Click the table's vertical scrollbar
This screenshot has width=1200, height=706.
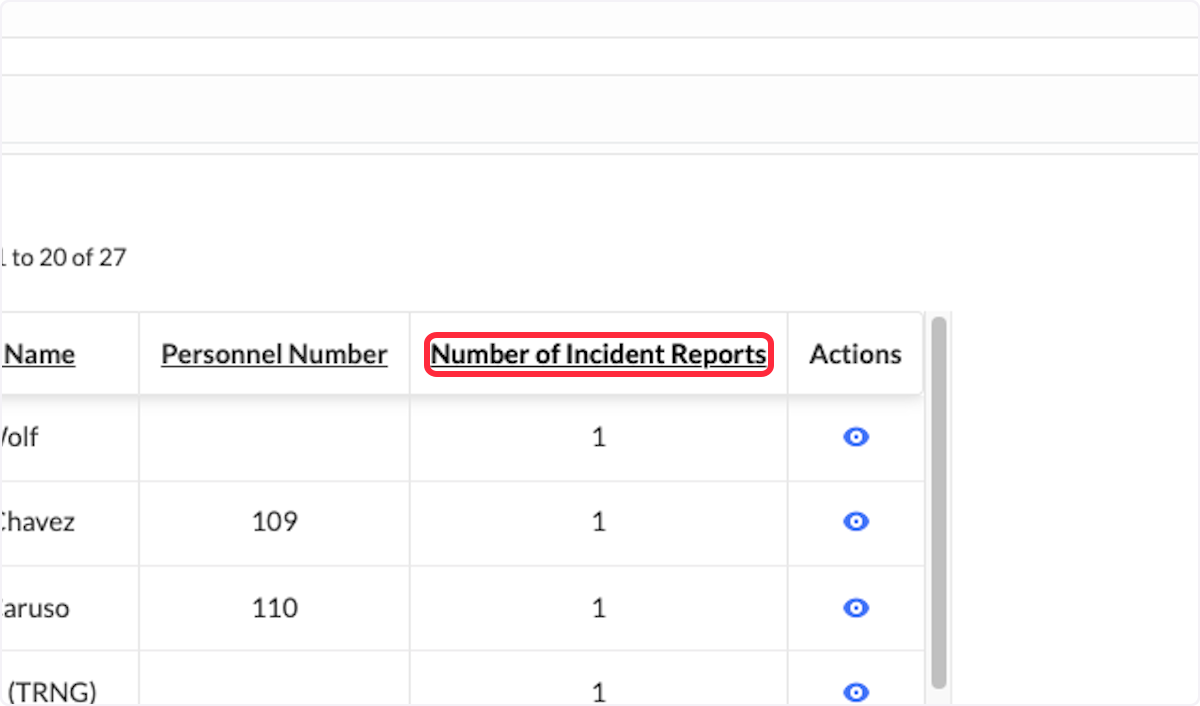point(938,502)
